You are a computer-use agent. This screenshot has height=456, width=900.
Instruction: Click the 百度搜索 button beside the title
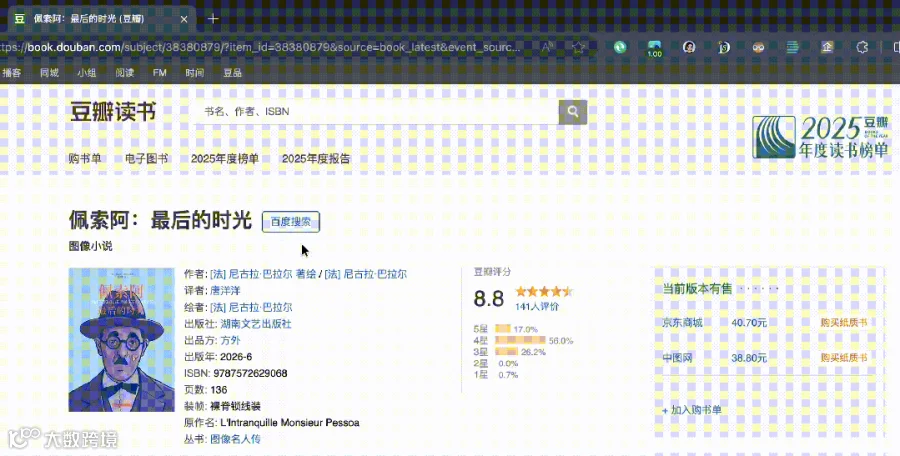coord(290,222)
